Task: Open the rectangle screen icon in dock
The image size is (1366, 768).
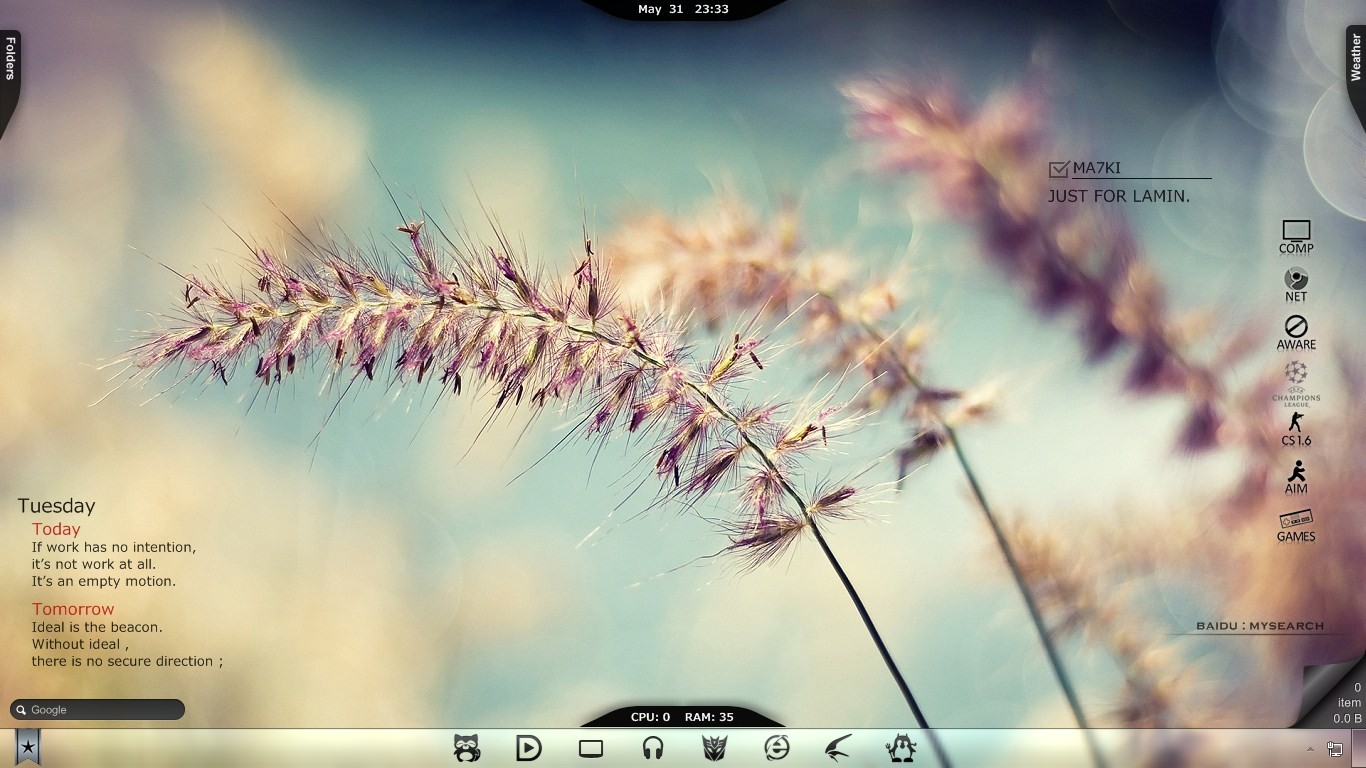Action: [x=591, y=748]
